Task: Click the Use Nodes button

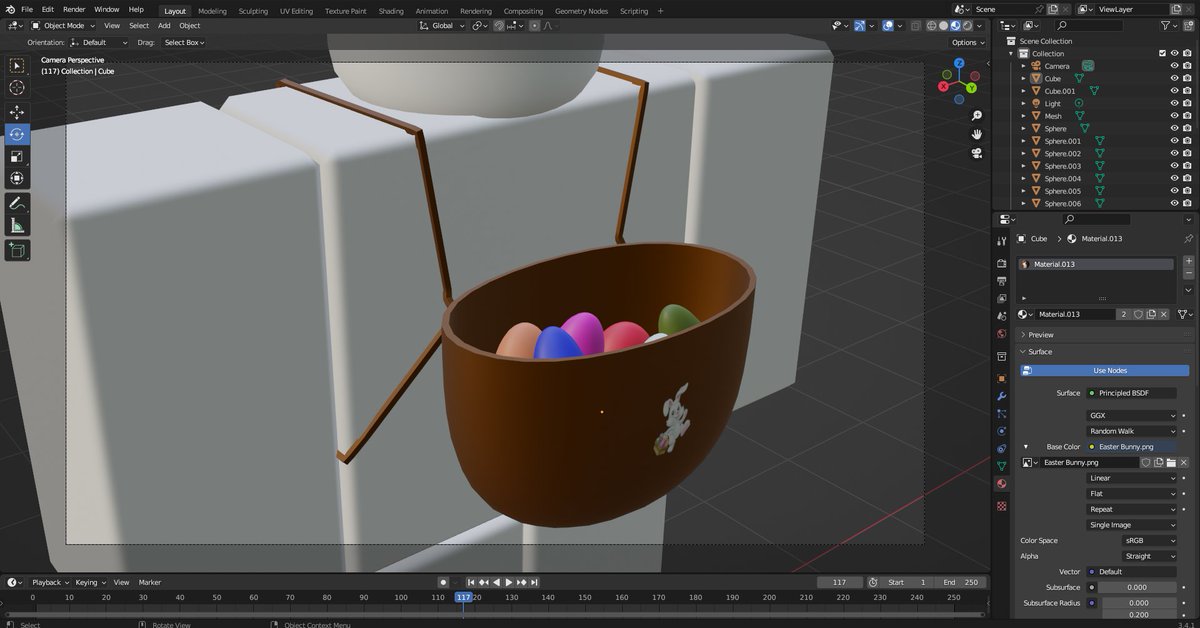Action: (x=1105, y=370)
